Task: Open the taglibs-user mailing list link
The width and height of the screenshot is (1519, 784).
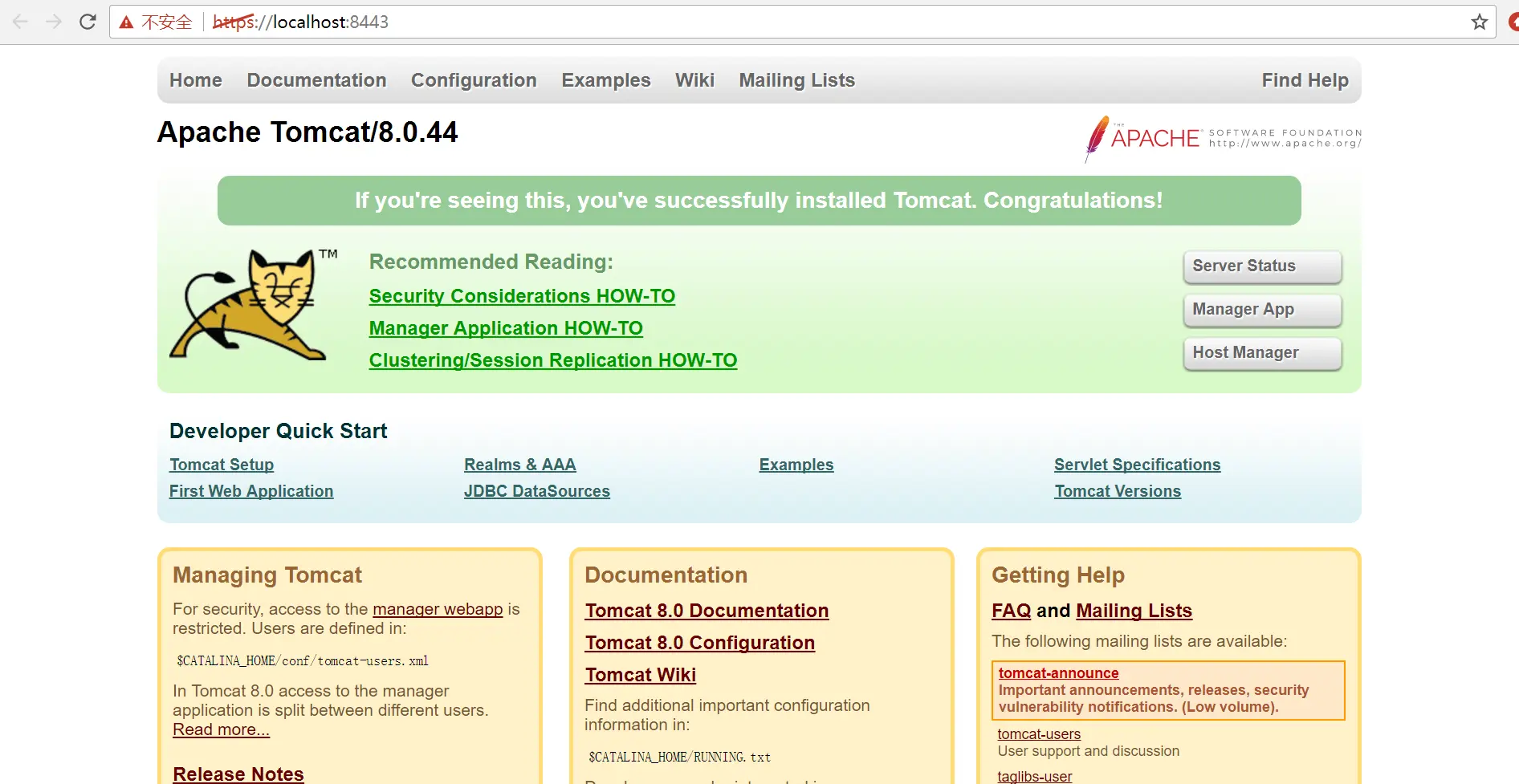Action: (1034, 777)
